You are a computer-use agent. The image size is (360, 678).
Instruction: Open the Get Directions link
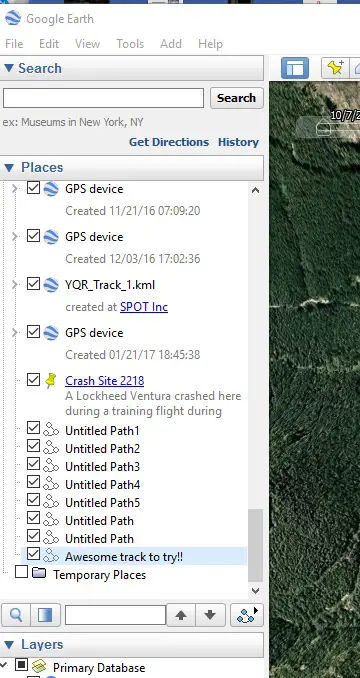169,142
